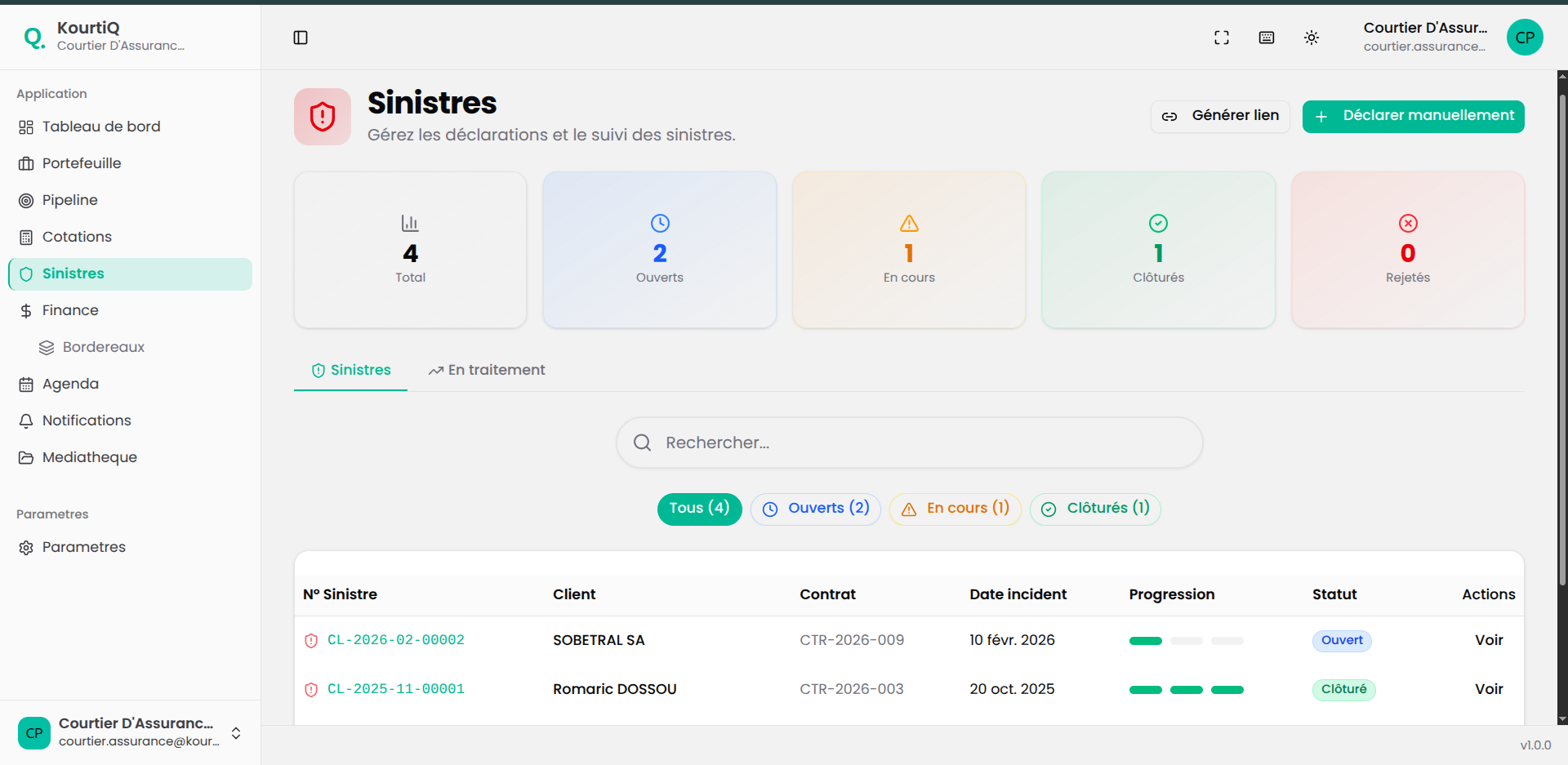Toggle light/dark theme with the sun icon
This screenshot has width=1568, height=765.
1312,38
